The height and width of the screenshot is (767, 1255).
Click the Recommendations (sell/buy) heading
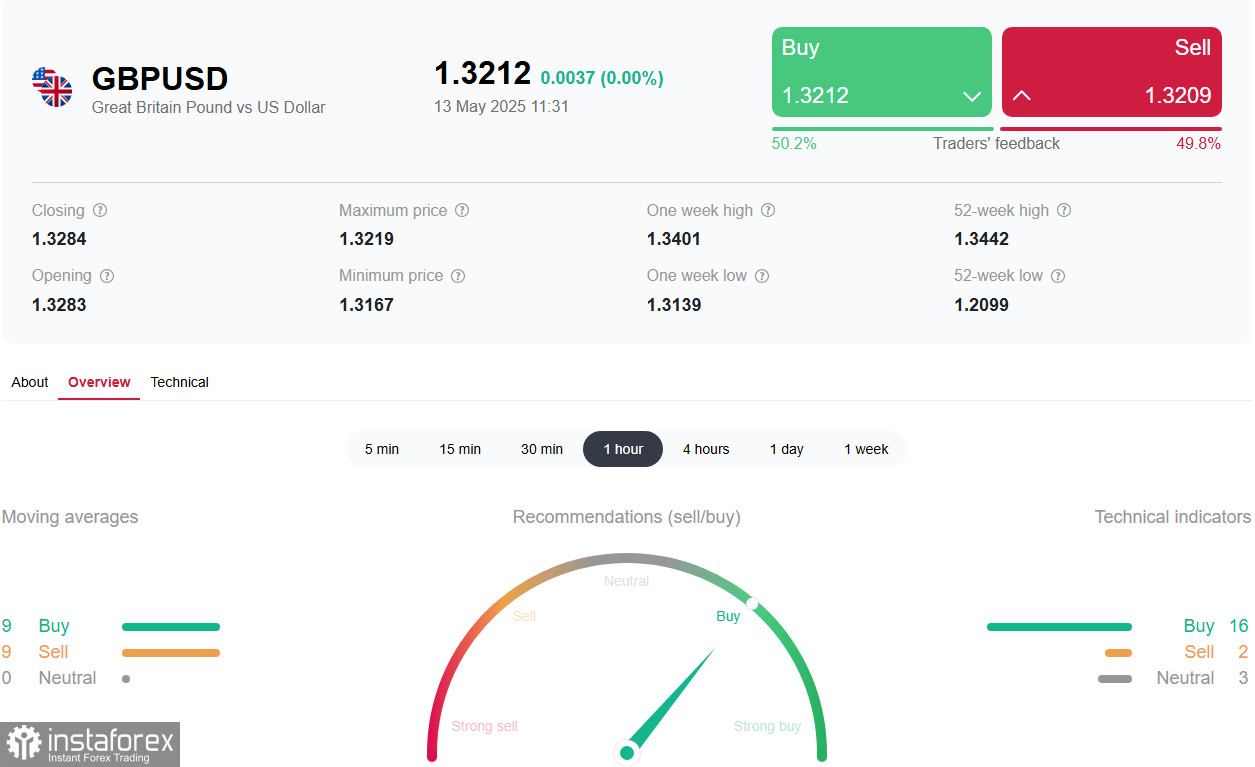tap(627, 517)
